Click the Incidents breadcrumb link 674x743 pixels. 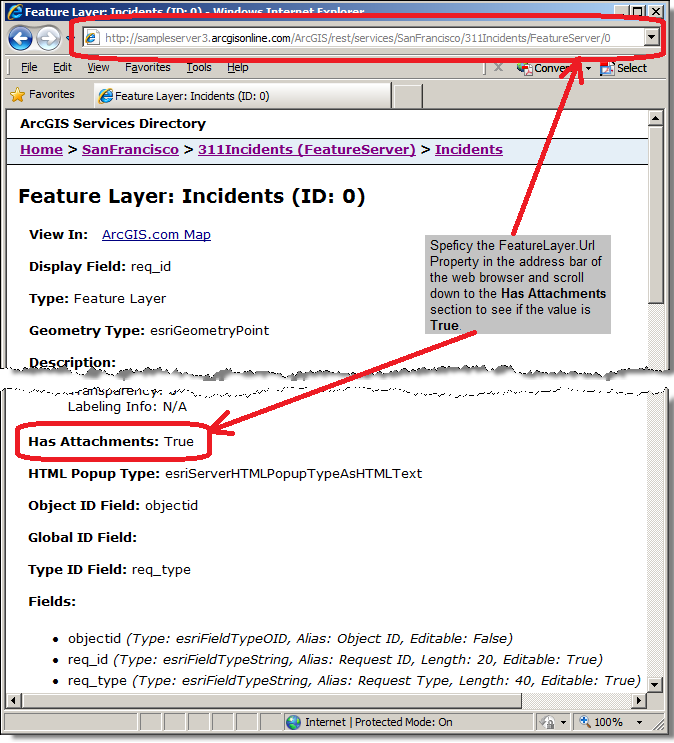[x=469, y=150]
